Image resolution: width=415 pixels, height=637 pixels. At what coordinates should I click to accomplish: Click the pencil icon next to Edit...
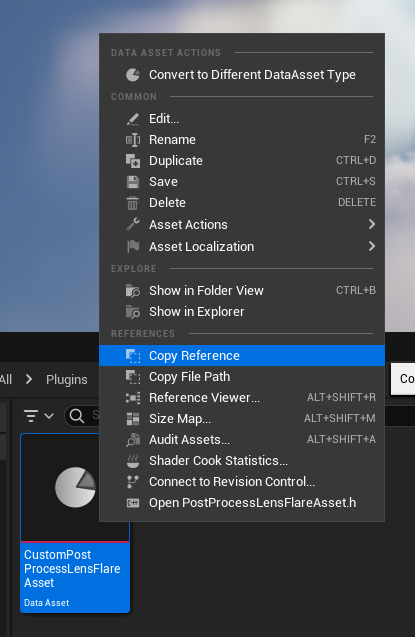(133, 119)
